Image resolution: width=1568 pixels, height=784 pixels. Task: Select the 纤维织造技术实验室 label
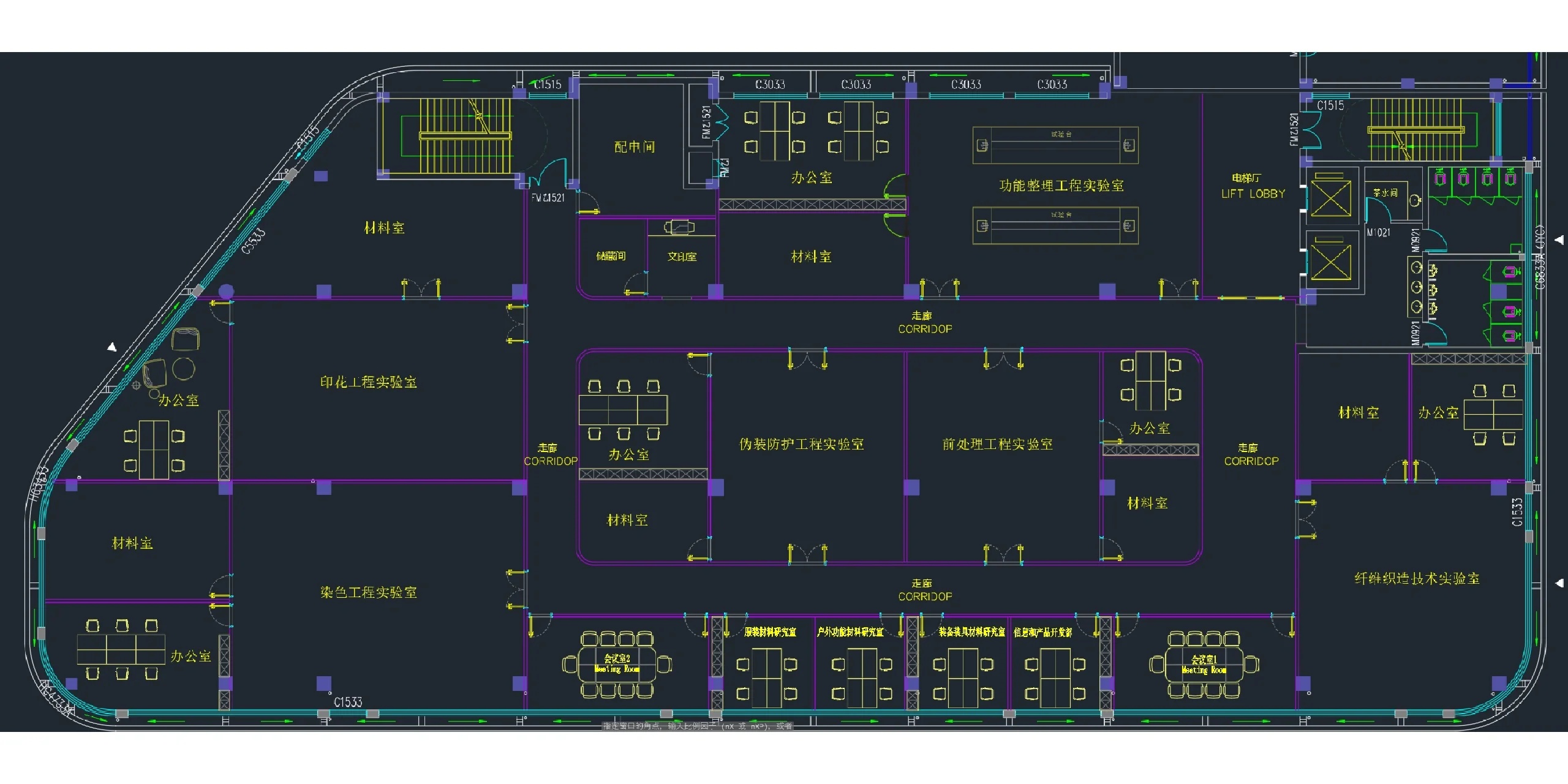click(x=1417, y=578)
